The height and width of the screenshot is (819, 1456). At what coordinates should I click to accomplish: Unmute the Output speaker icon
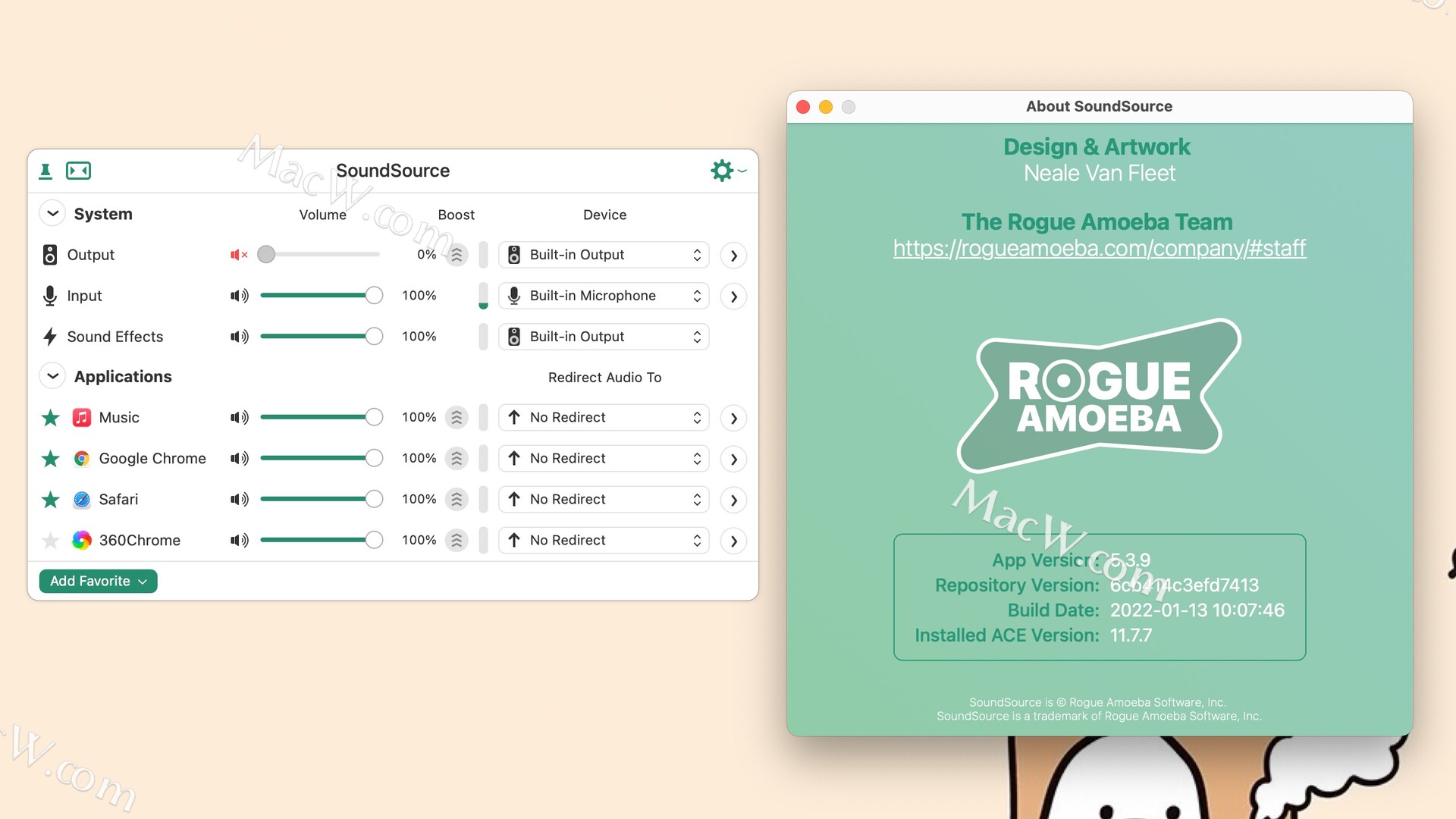tap(239, 255)
